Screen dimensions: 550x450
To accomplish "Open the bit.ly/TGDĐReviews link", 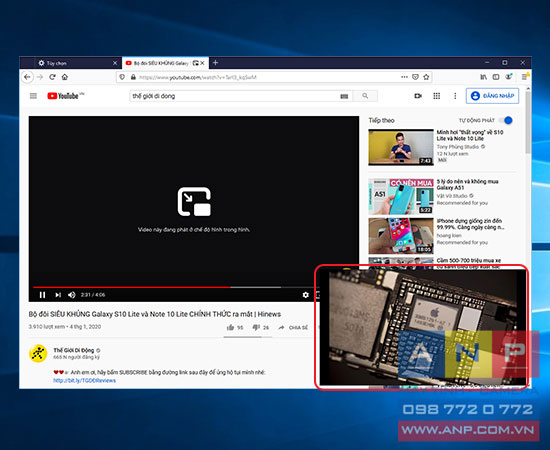I will [x=85, y=381].
